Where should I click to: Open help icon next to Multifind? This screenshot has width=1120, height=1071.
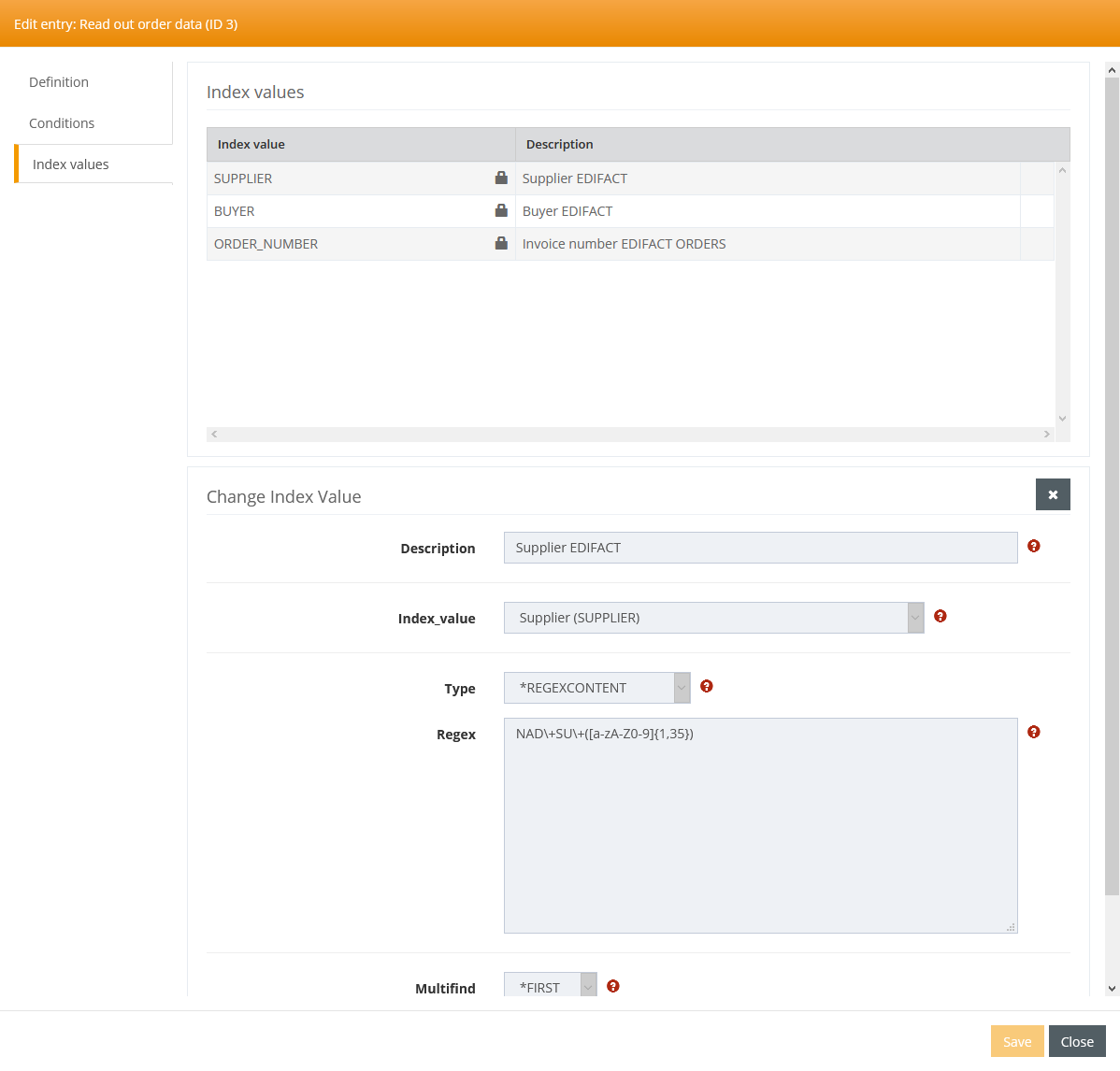[612, 986]
